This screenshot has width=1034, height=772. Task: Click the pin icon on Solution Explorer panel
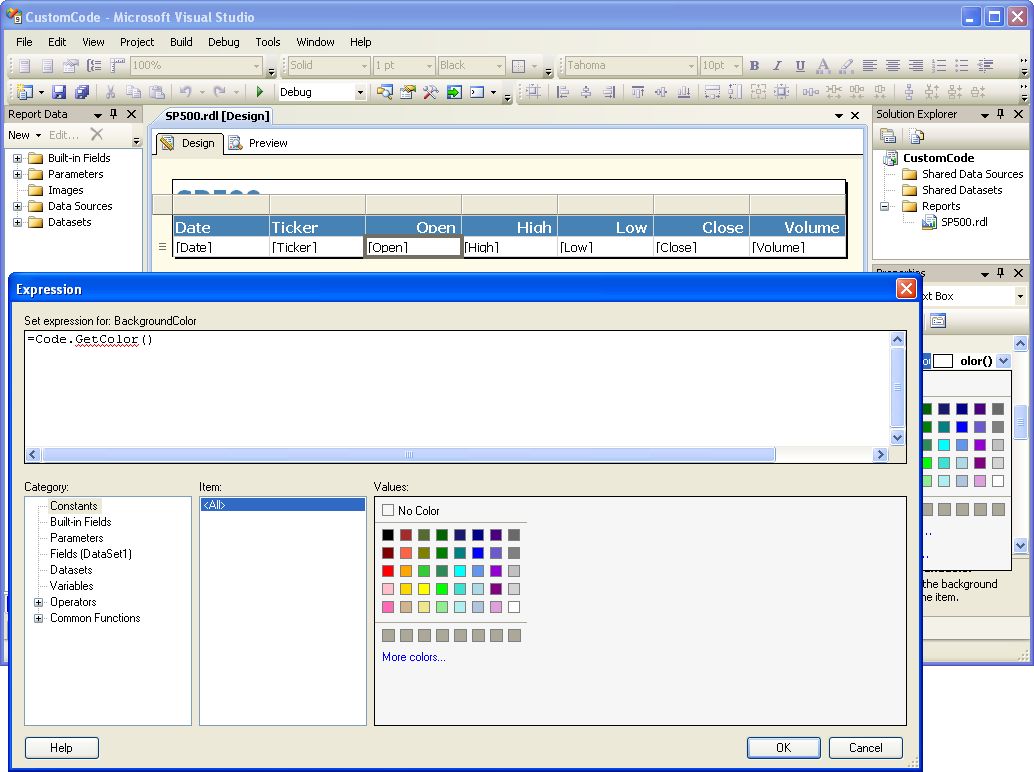1000,114
